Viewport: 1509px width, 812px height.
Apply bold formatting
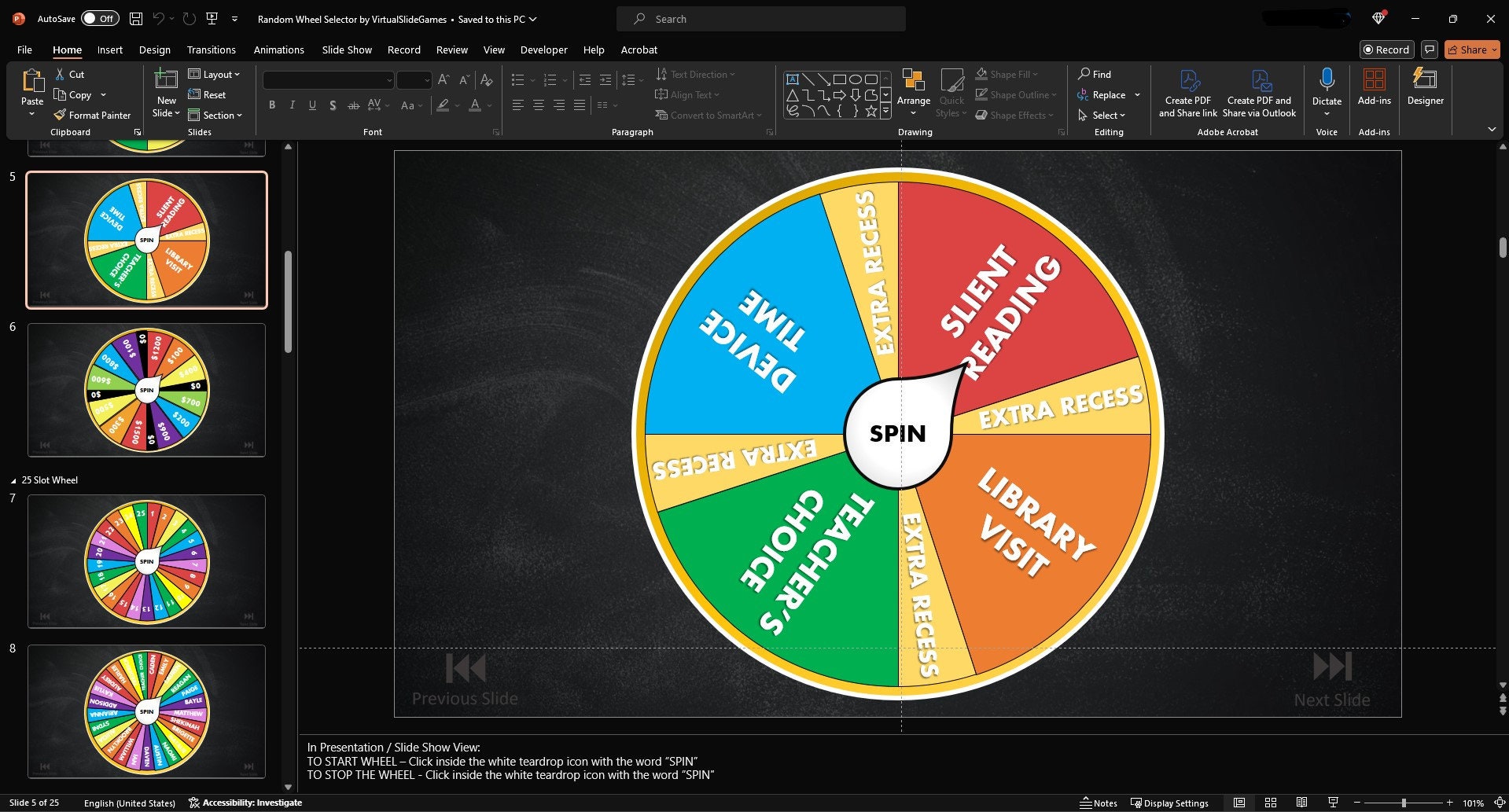[272, 105]
